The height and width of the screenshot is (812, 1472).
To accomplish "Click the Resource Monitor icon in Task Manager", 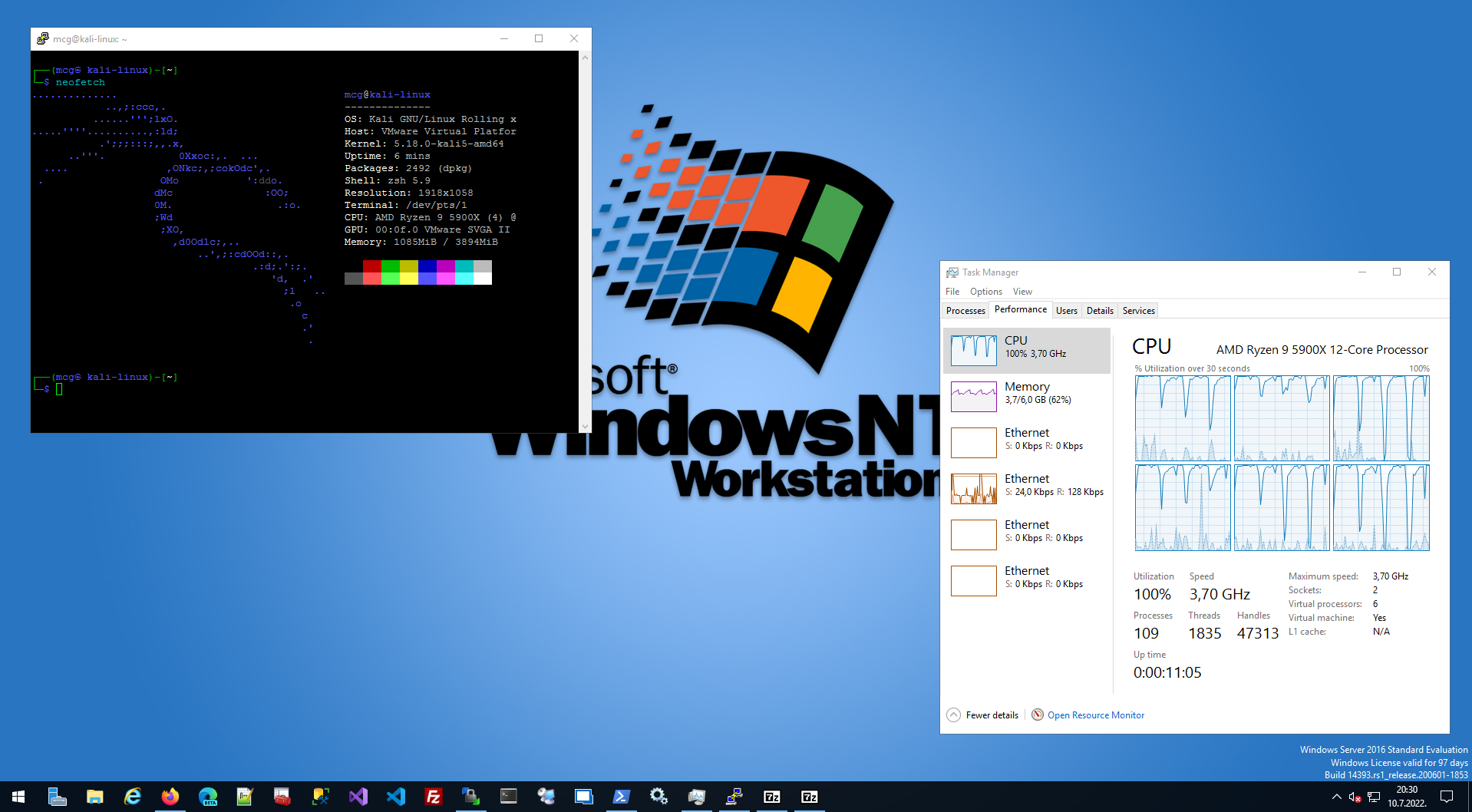I will (x=1038, y=715).
